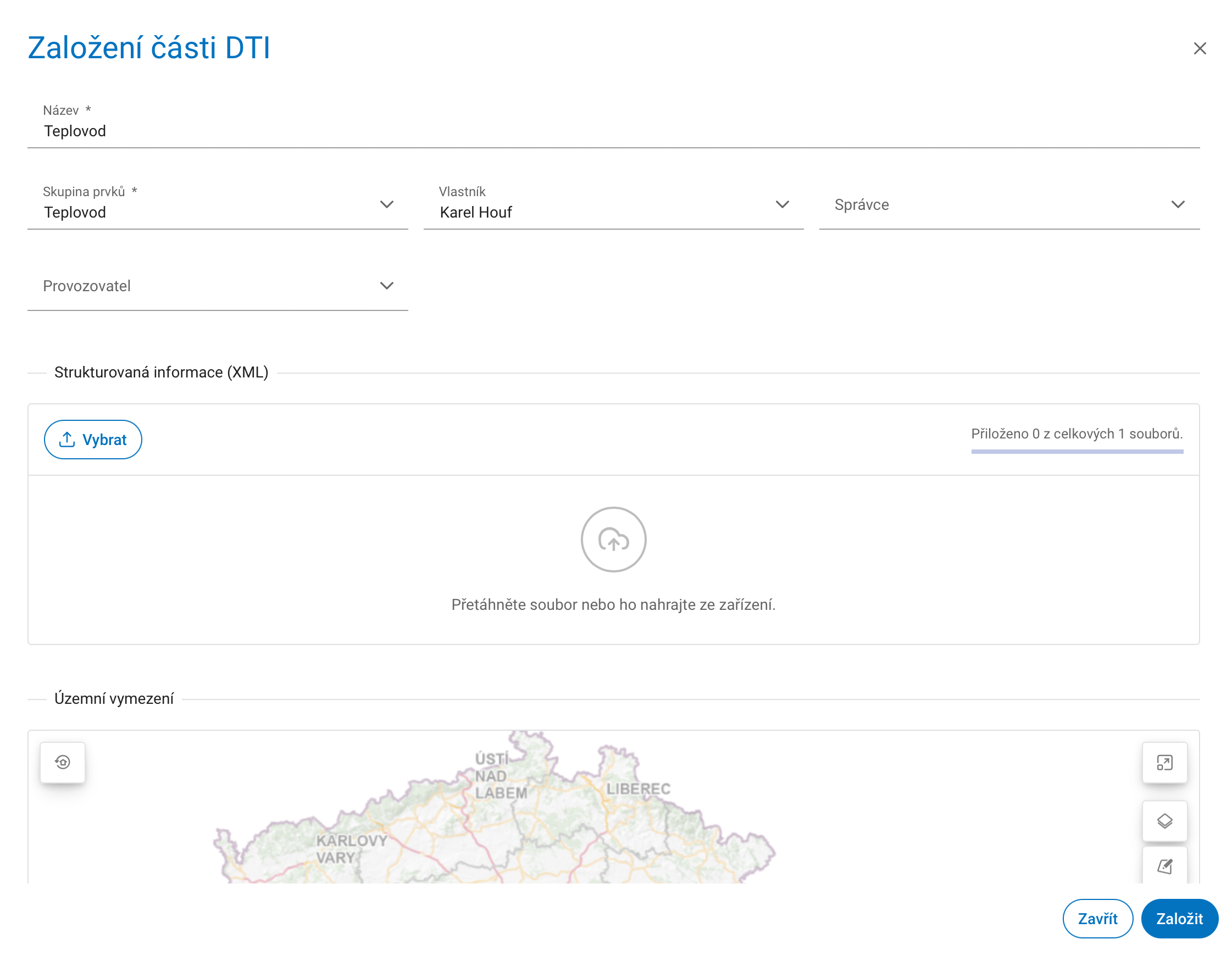Expand the Skupina prvků dropdown chevron
Image resolution: width=1232 pixels, height=967 pixels.
(x=388, y=205)
